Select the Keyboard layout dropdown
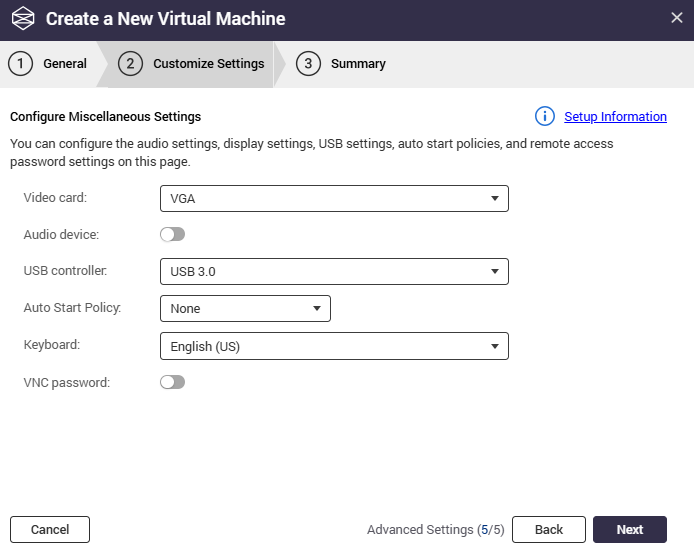The image size is (694, 553). click(x=334, y=346)
